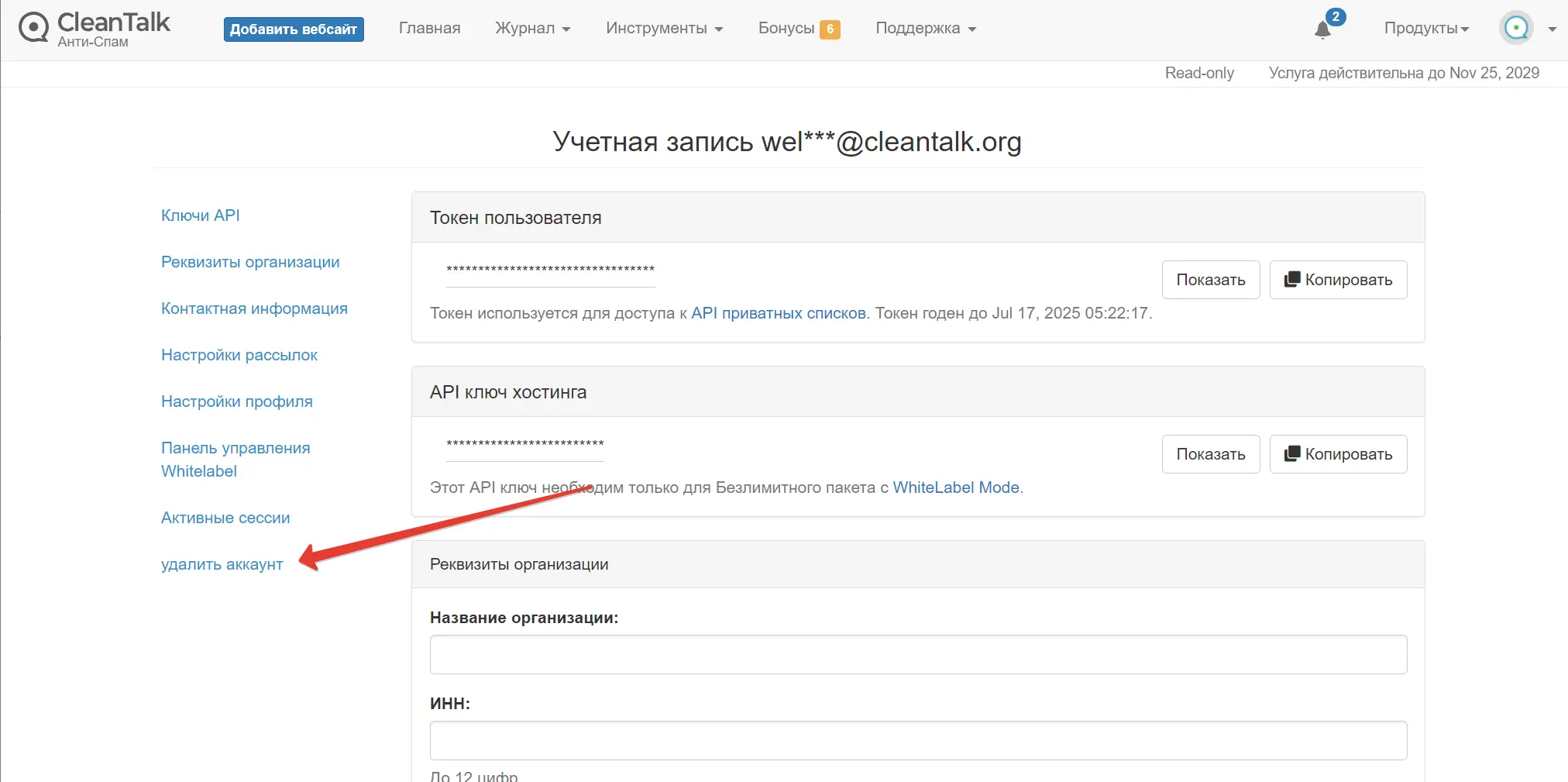This screenshot has width=1568, height=782.
Task: Click the Добавить вебсайт button
Action: 294,29
